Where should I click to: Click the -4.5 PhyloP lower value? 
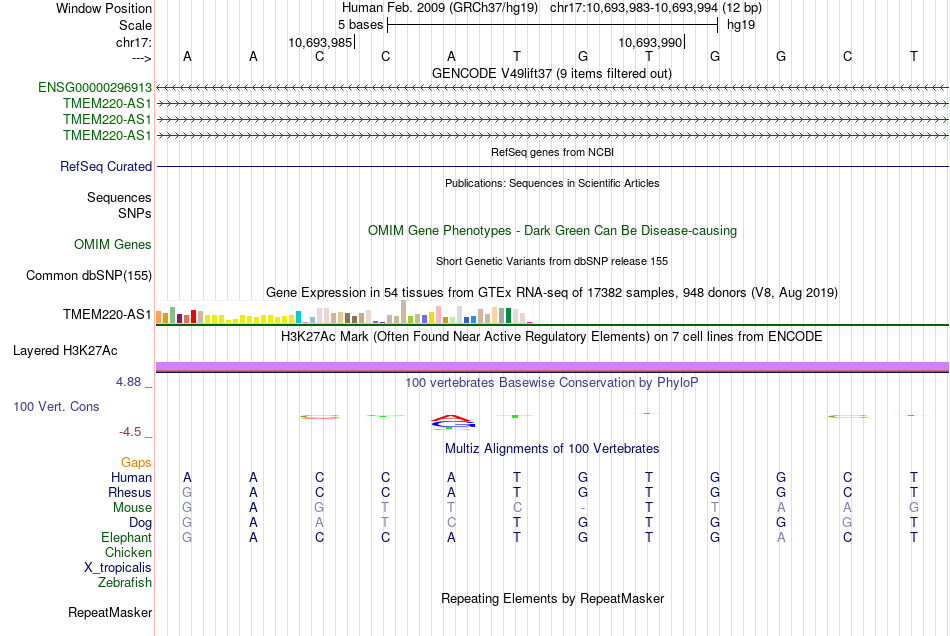130,431
